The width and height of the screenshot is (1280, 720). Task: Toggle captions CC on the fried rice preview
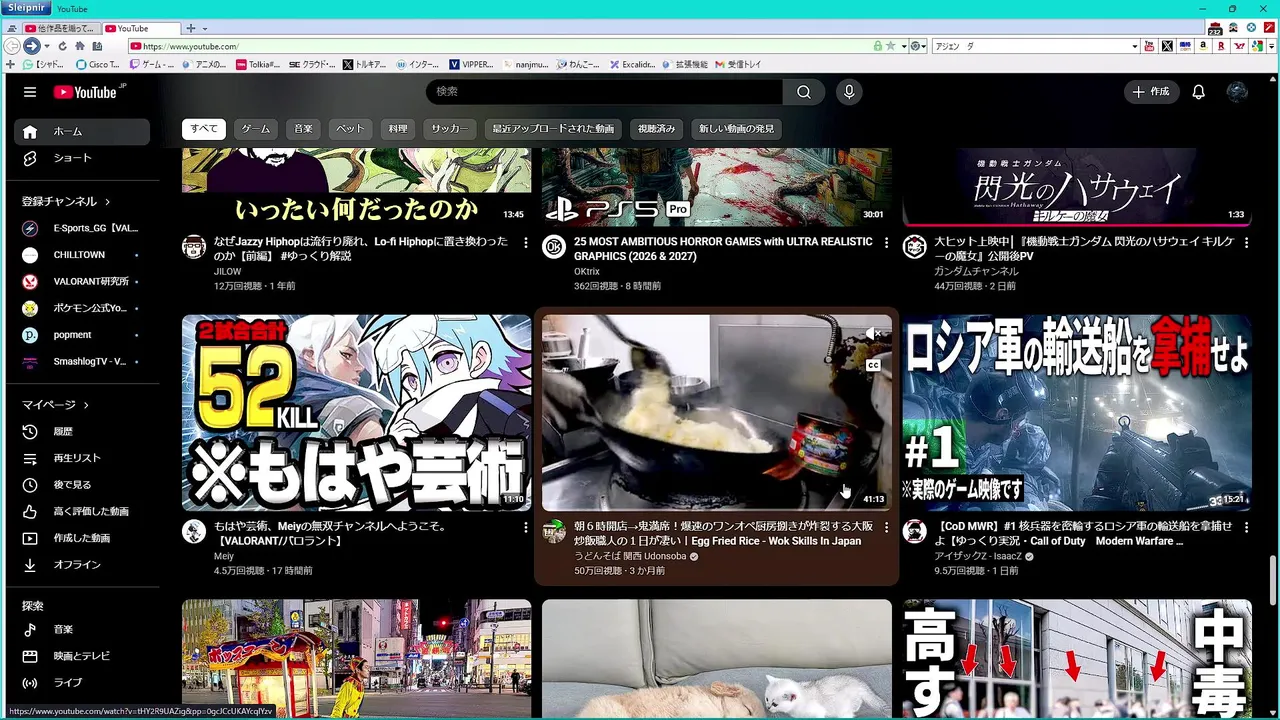pos(873,365)
